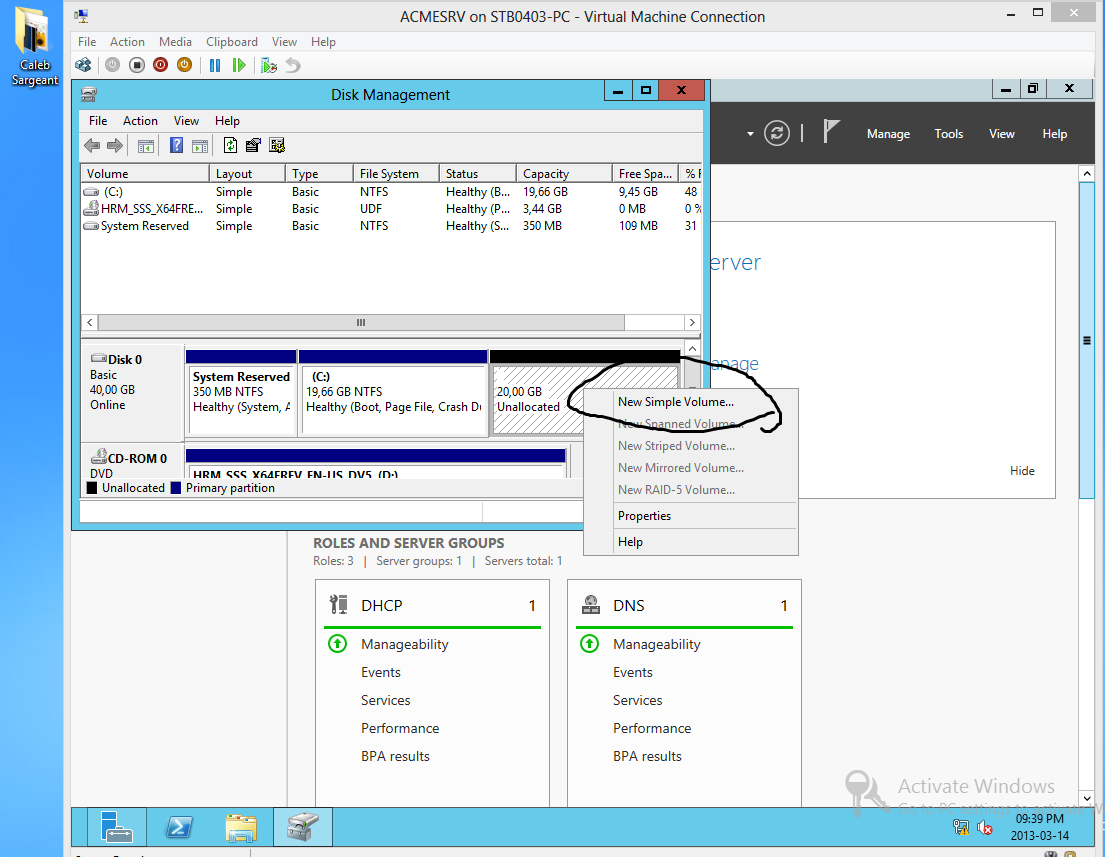
Task: Click the Hide link in Server Manager
Action: click(1022, 471)
